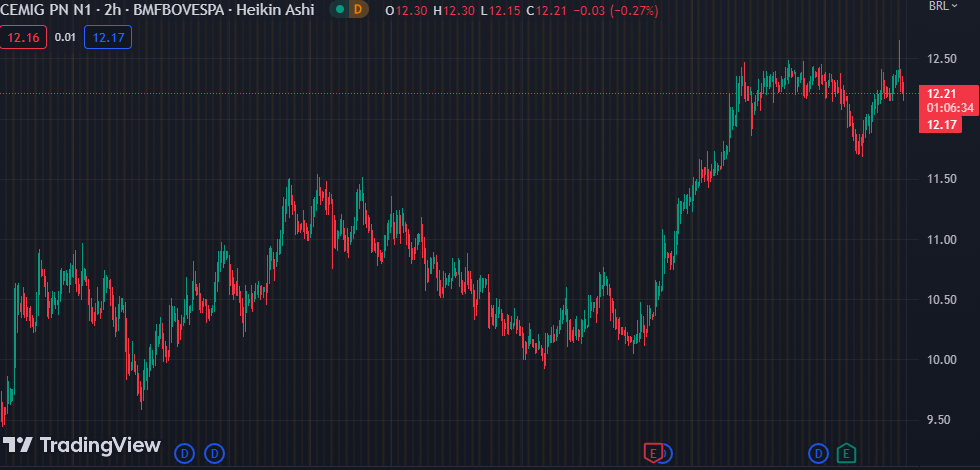Click the blue 12.17 buy price button

tap(108, 38)
